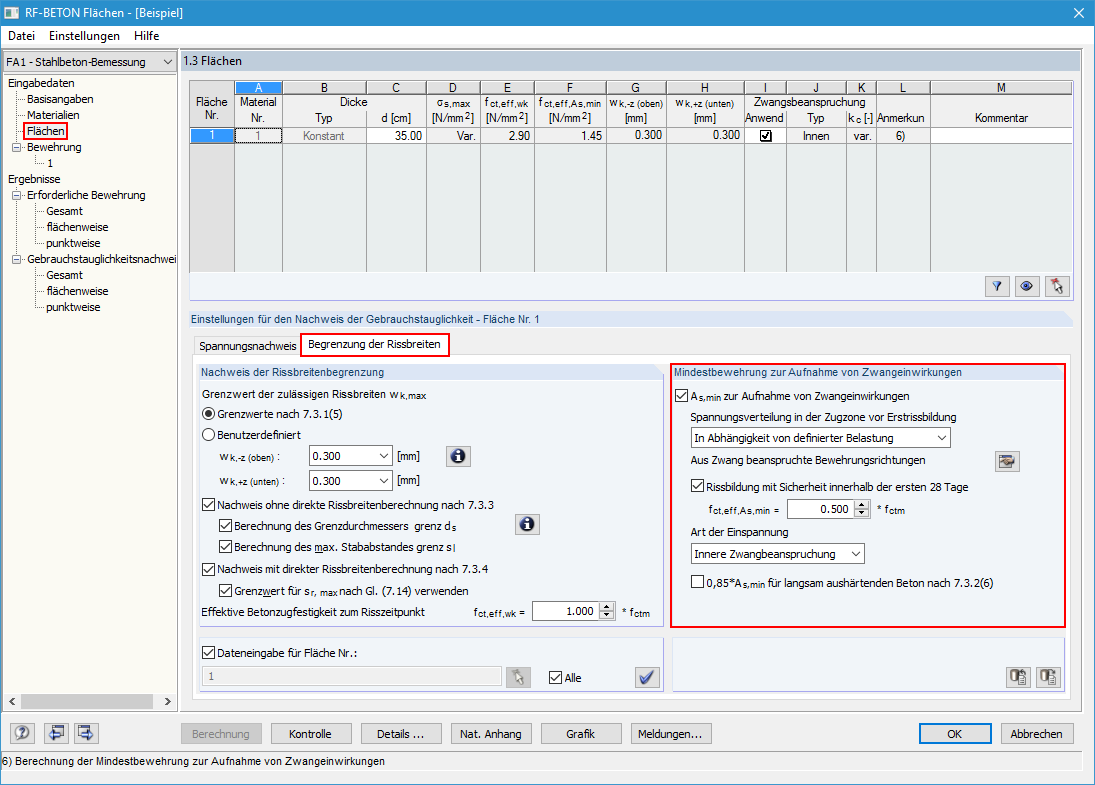Click the 'Grafik' button

coord(581,733)
